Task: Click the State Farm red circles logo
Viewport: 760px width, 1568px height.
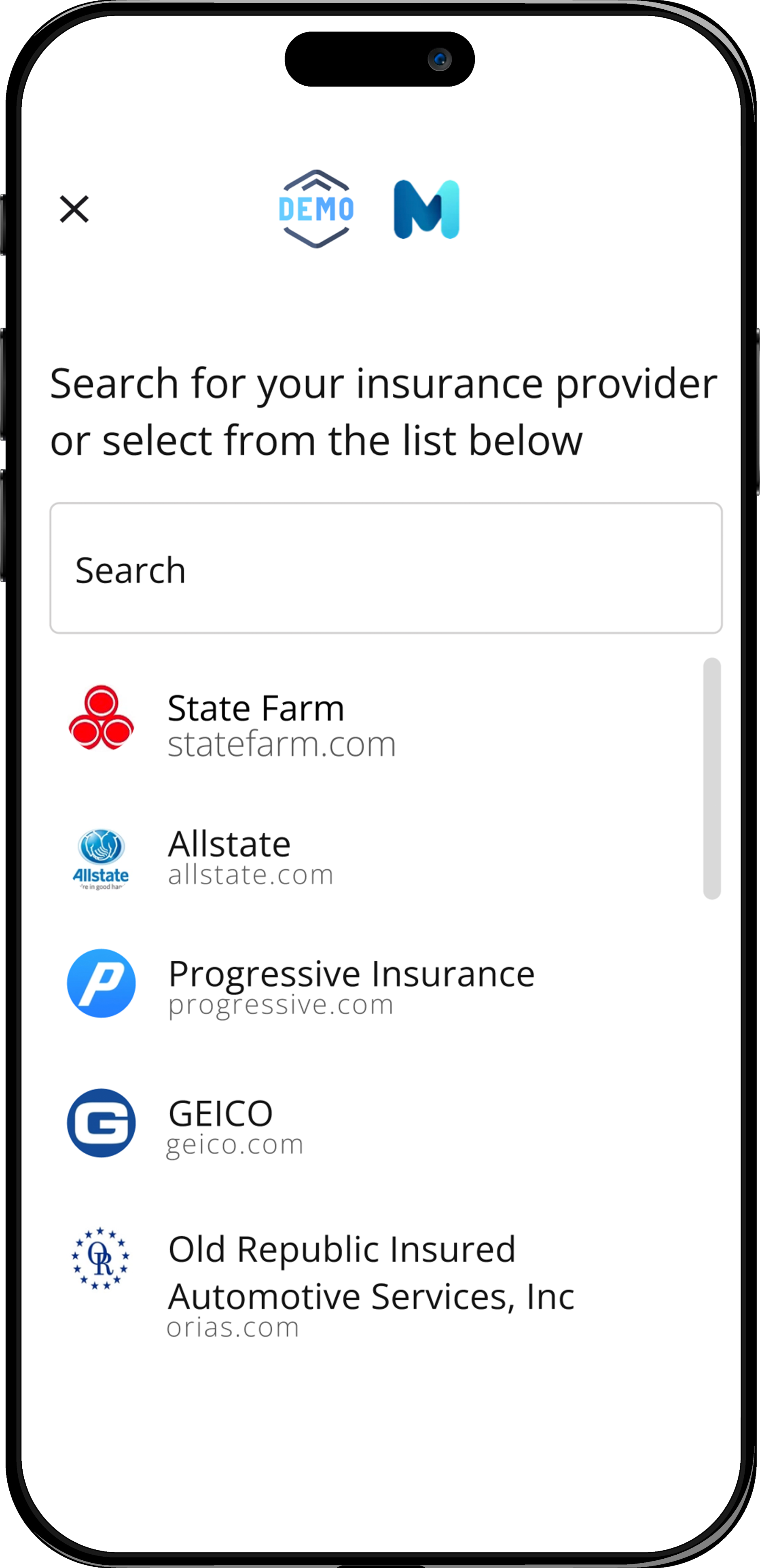Action: [x=101, y=718]
